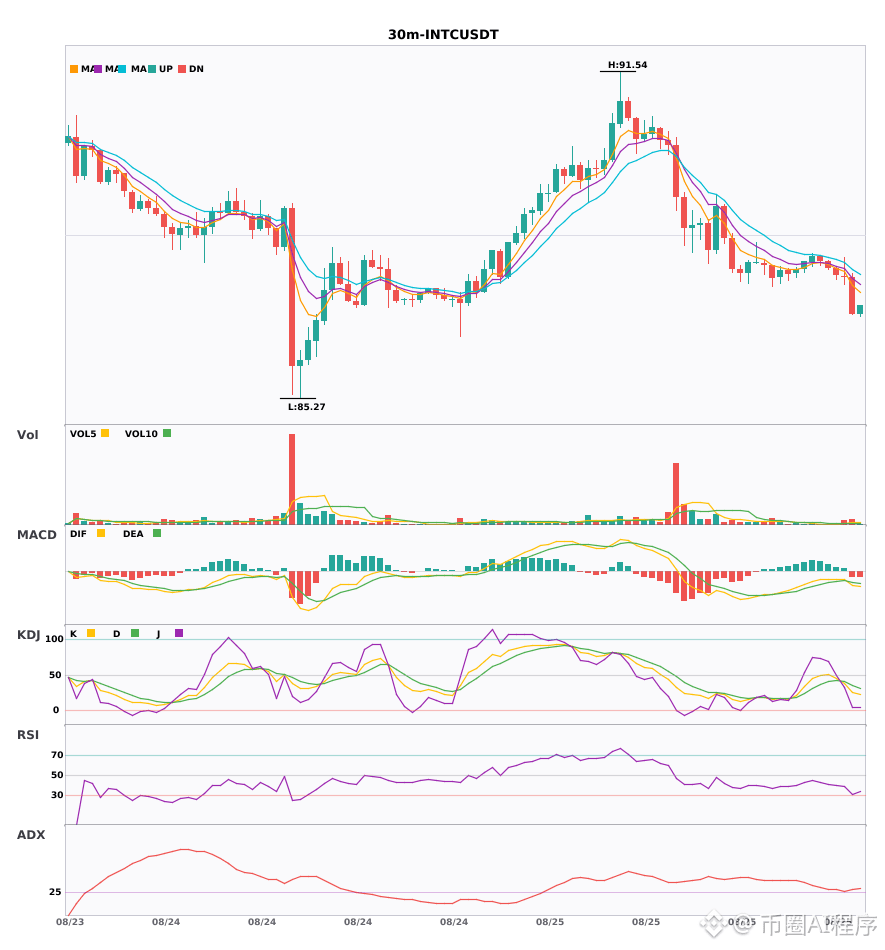Select the MACD panel label
The image size is (885, 950).
pyautogui.click(x=36, y=535)
